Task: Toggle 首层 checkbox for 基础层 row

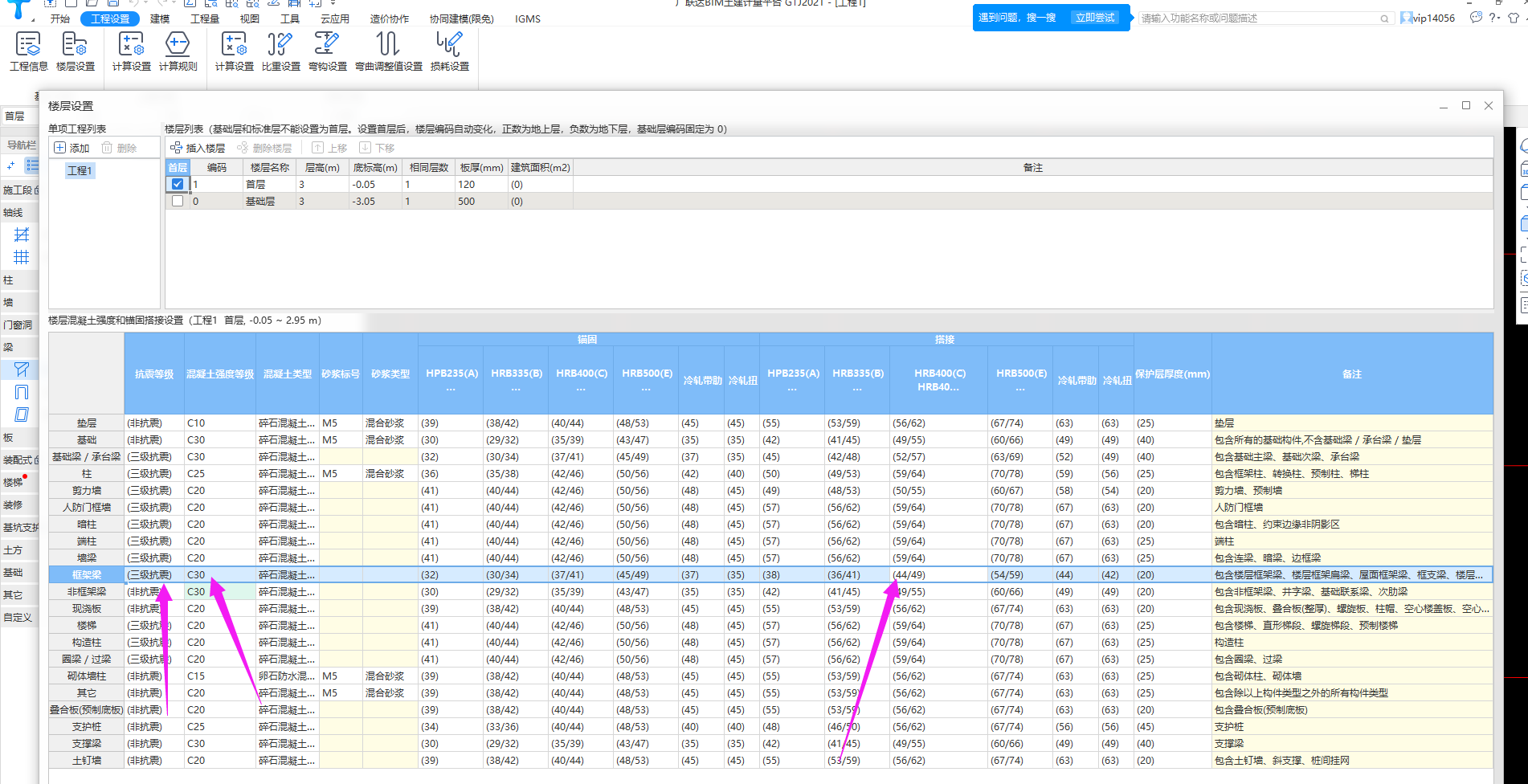Action: (x=178, y=201)
